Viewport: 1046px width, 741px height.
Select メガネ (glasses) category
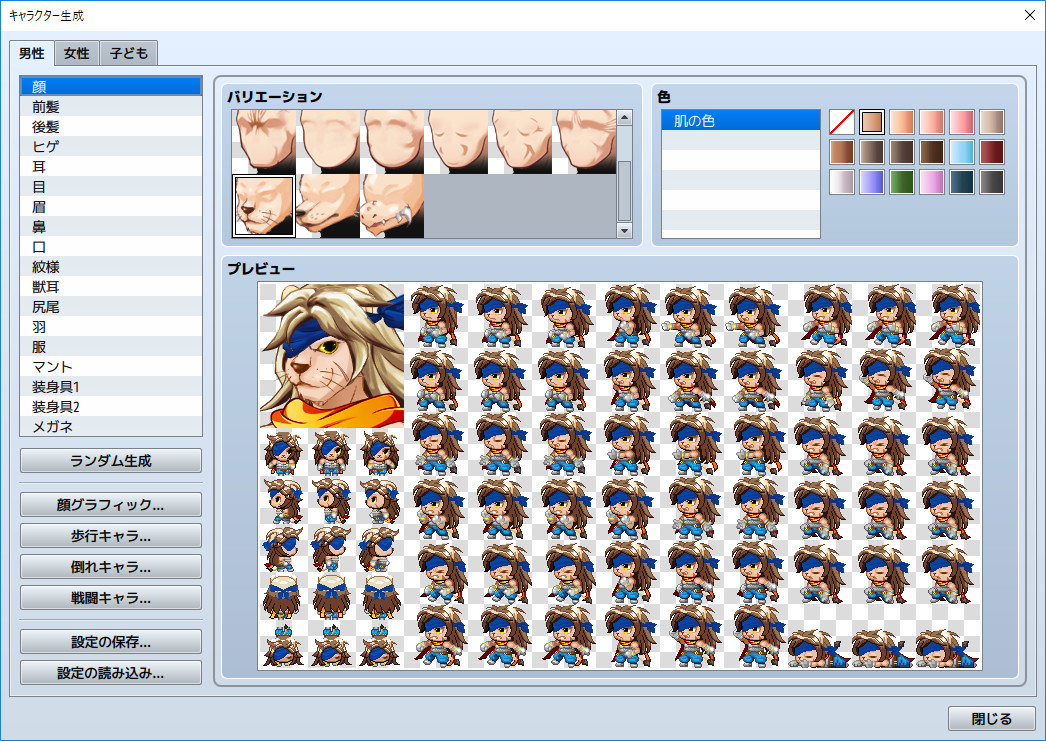pos(110,426)
